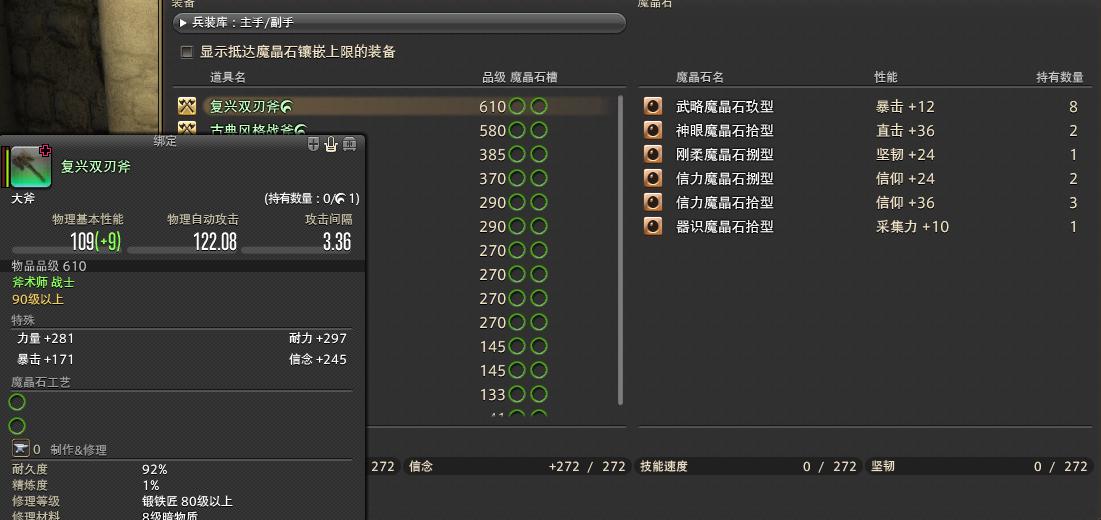Click the first materia slot of the 133 row

click(517, 394)
